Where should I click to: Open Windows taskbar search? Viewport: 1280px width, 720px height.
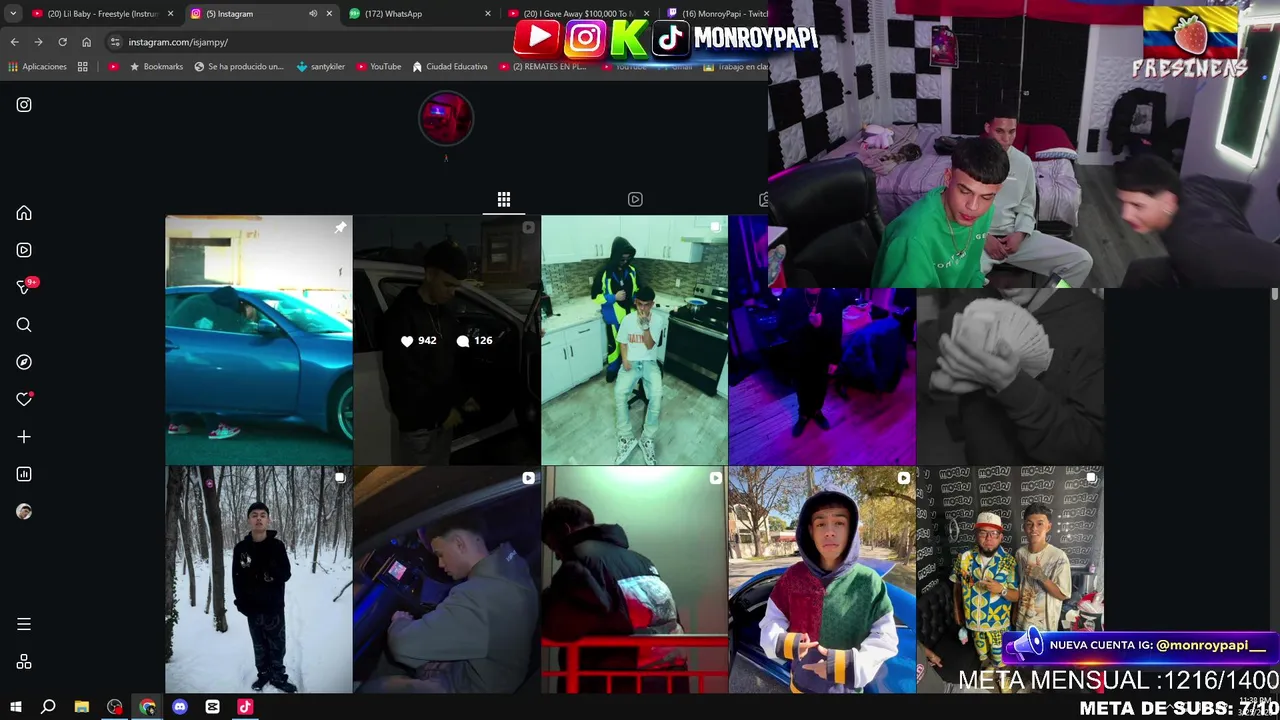pos(48,707)
